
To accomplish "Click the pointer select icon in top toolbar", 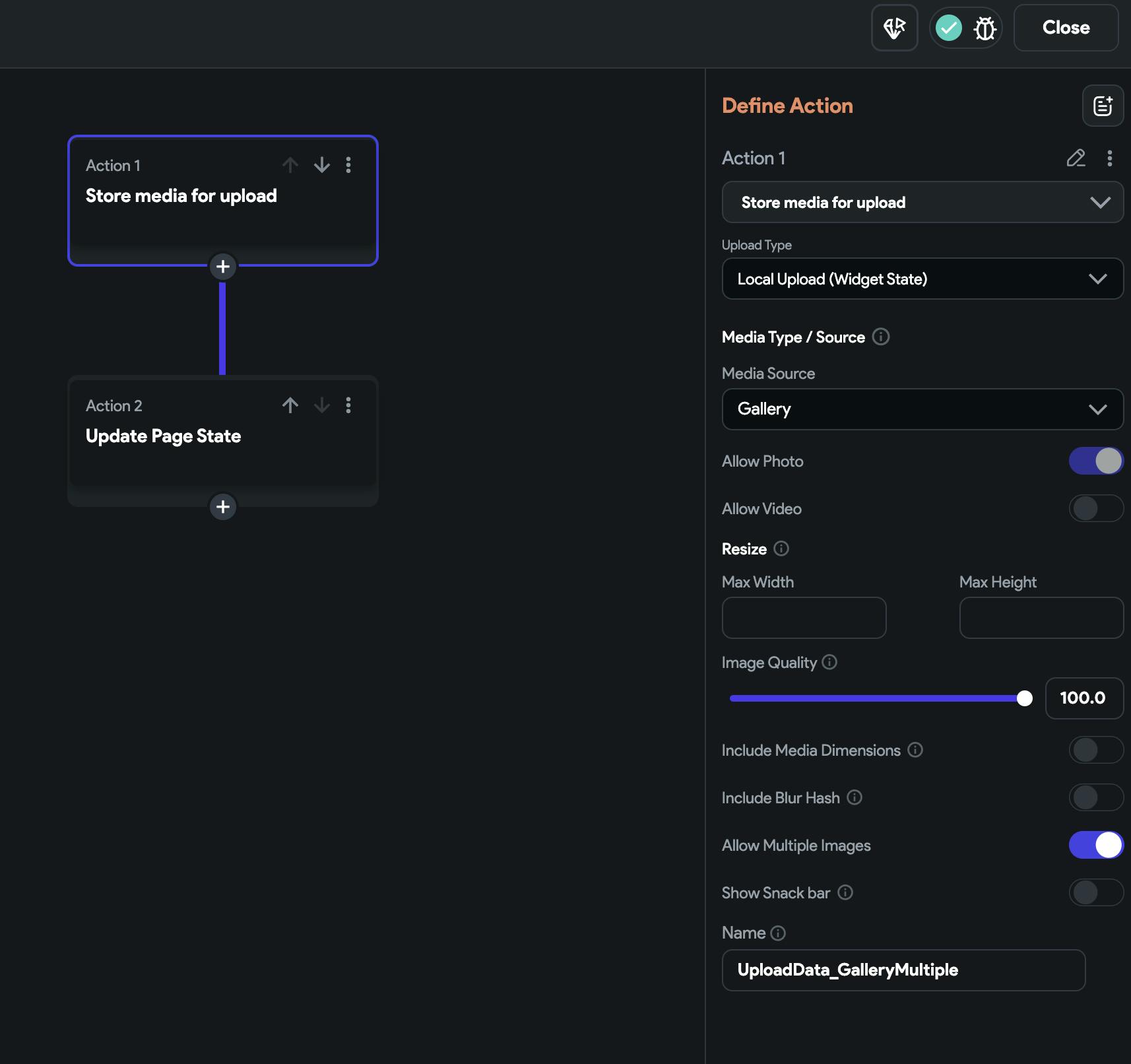I will (x=894, y=28).
